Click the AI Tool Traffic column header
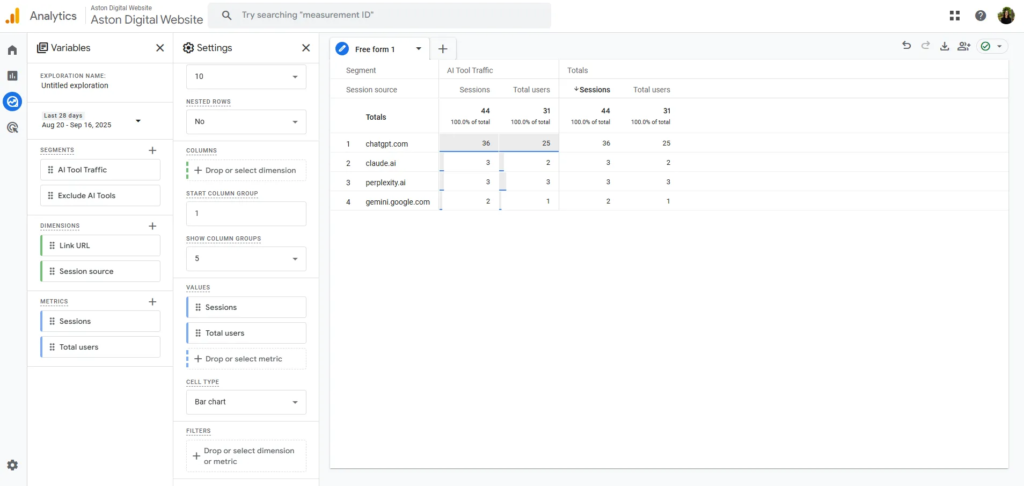1024x486 pixels. [470, 70]
